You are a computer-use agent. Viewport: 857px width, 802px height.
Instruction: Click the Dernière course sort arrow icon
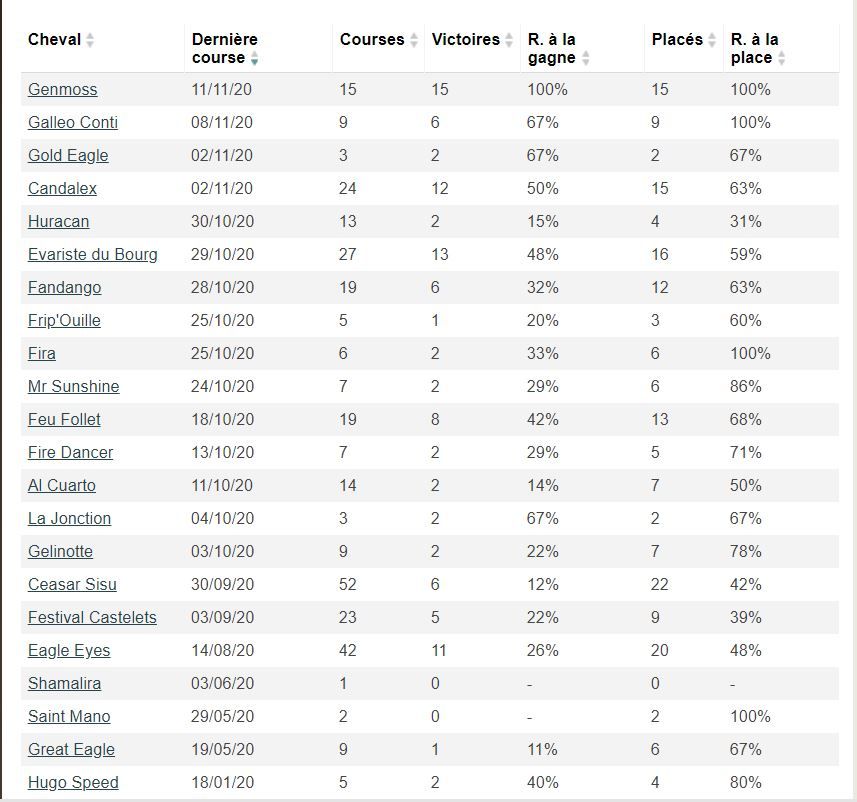(254, 58)
